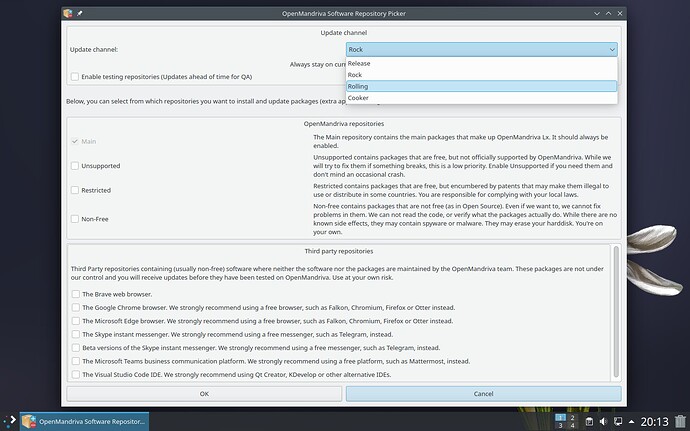Viewport: 690px width, 431px height.
Task: Minimize the Repository Picker window
Action: (x=597, y=14)
